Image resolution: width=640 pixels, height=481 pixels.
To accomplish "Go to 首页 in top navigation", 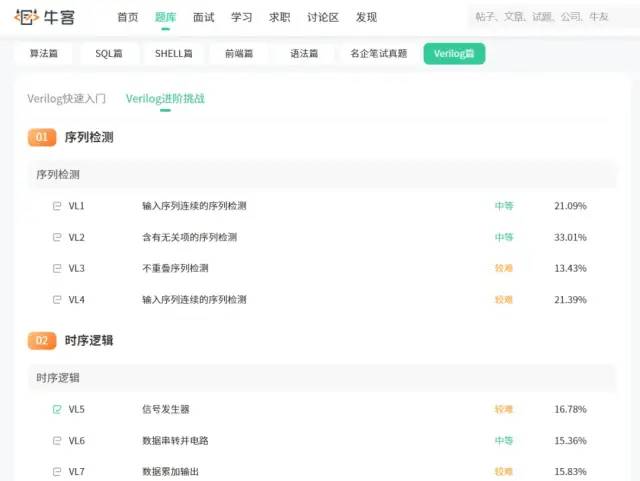I will (128, 17).
